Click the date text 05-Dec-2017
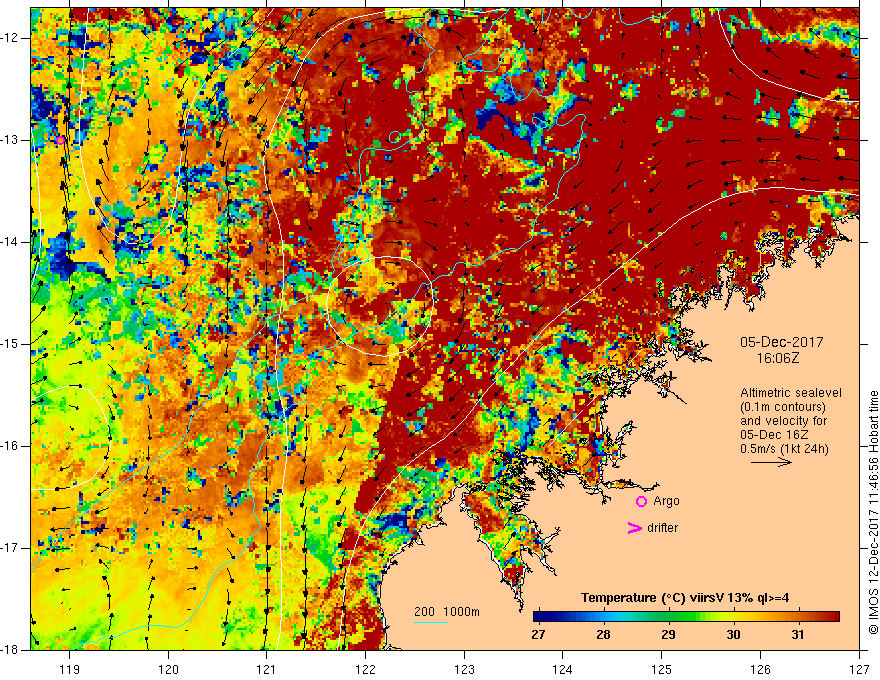Screen dimensions: 880x680 coord(782,342)
